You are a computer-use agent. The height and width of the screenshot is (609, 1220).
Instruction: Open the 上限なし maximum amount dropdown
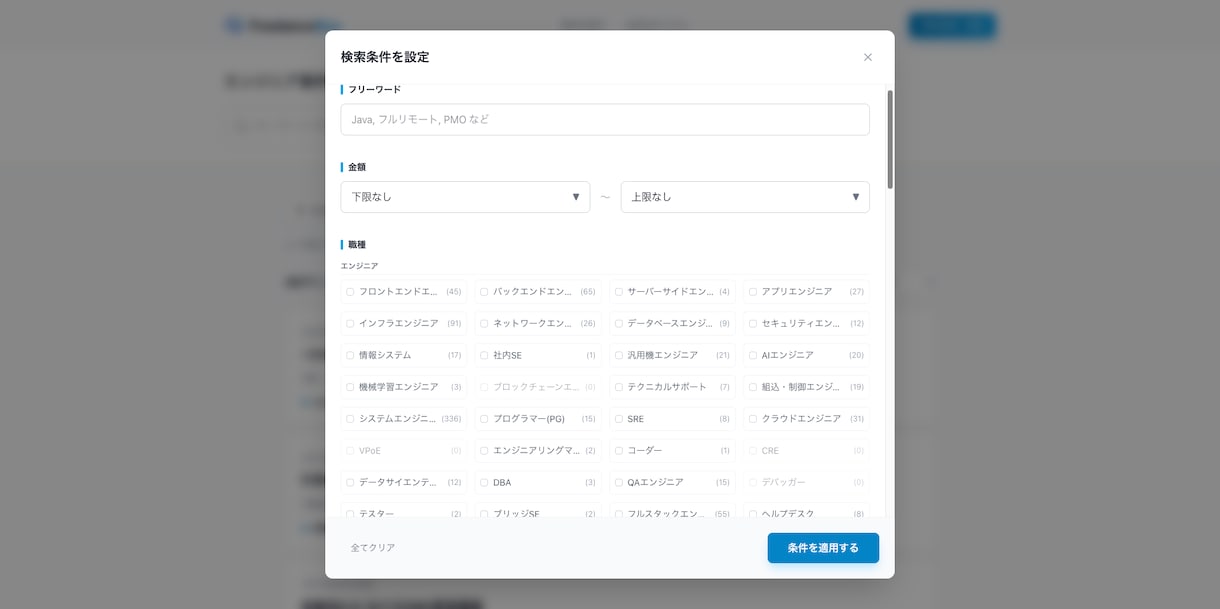745,197
